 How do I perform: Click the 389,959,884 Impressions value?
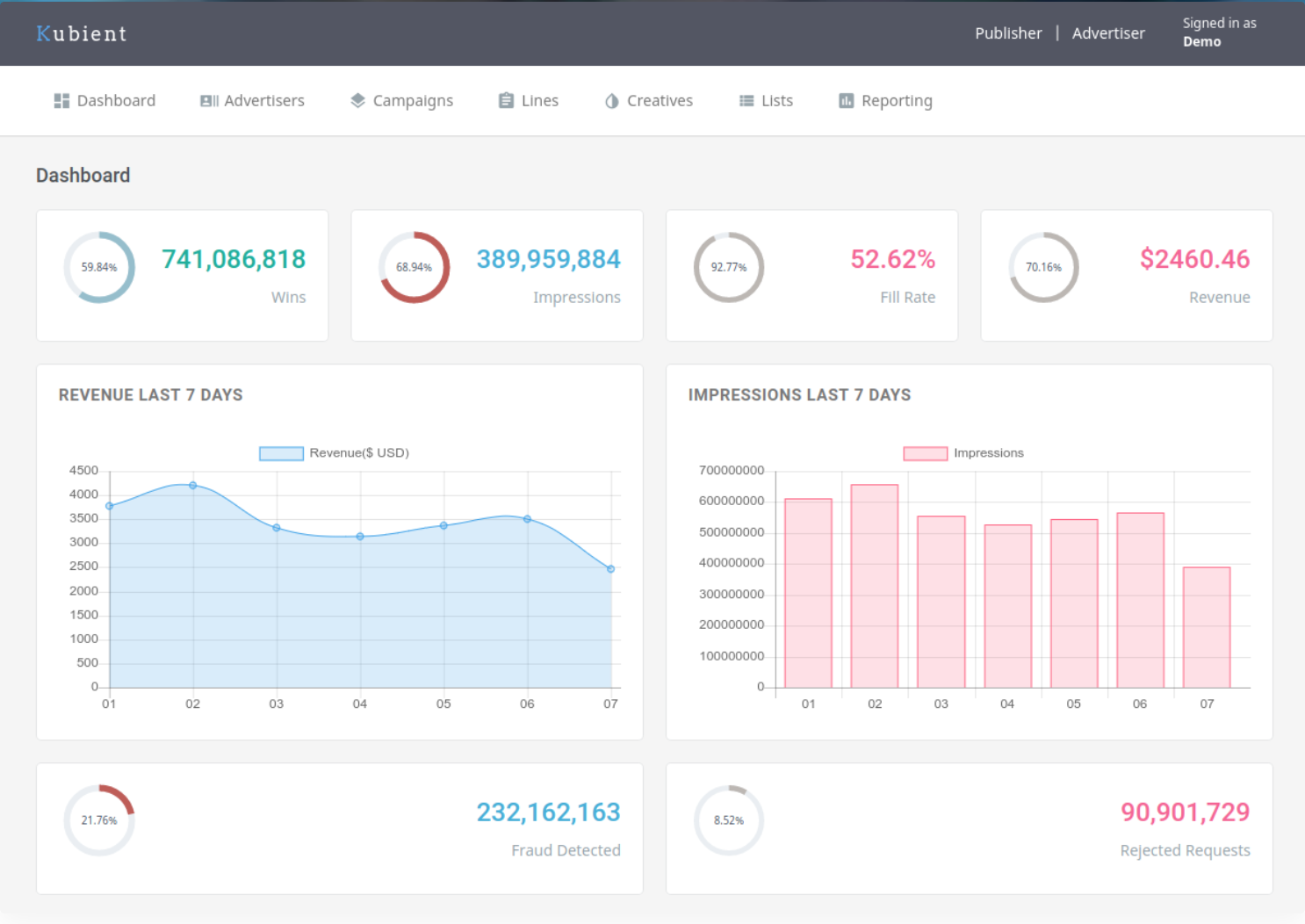pyautogui.click(x=548, y=259)
